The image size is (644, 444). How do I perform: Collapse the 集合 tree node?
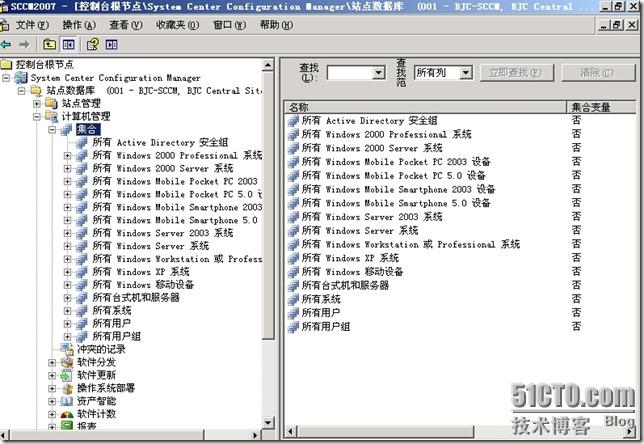[52, 130]
